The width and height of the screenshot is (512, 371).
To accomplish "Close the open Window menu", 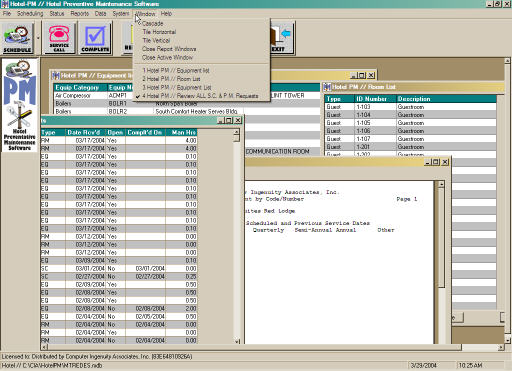I will pyautogui.click(x=145, y=14).
